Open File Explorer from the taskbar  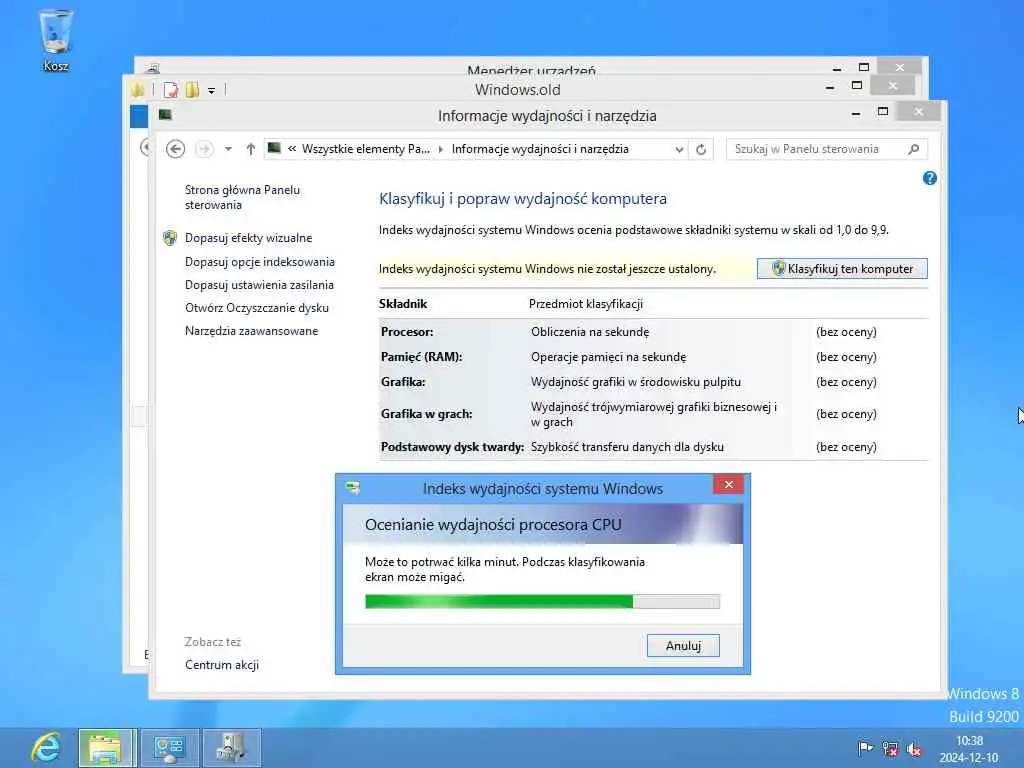[x=105, y=748]
